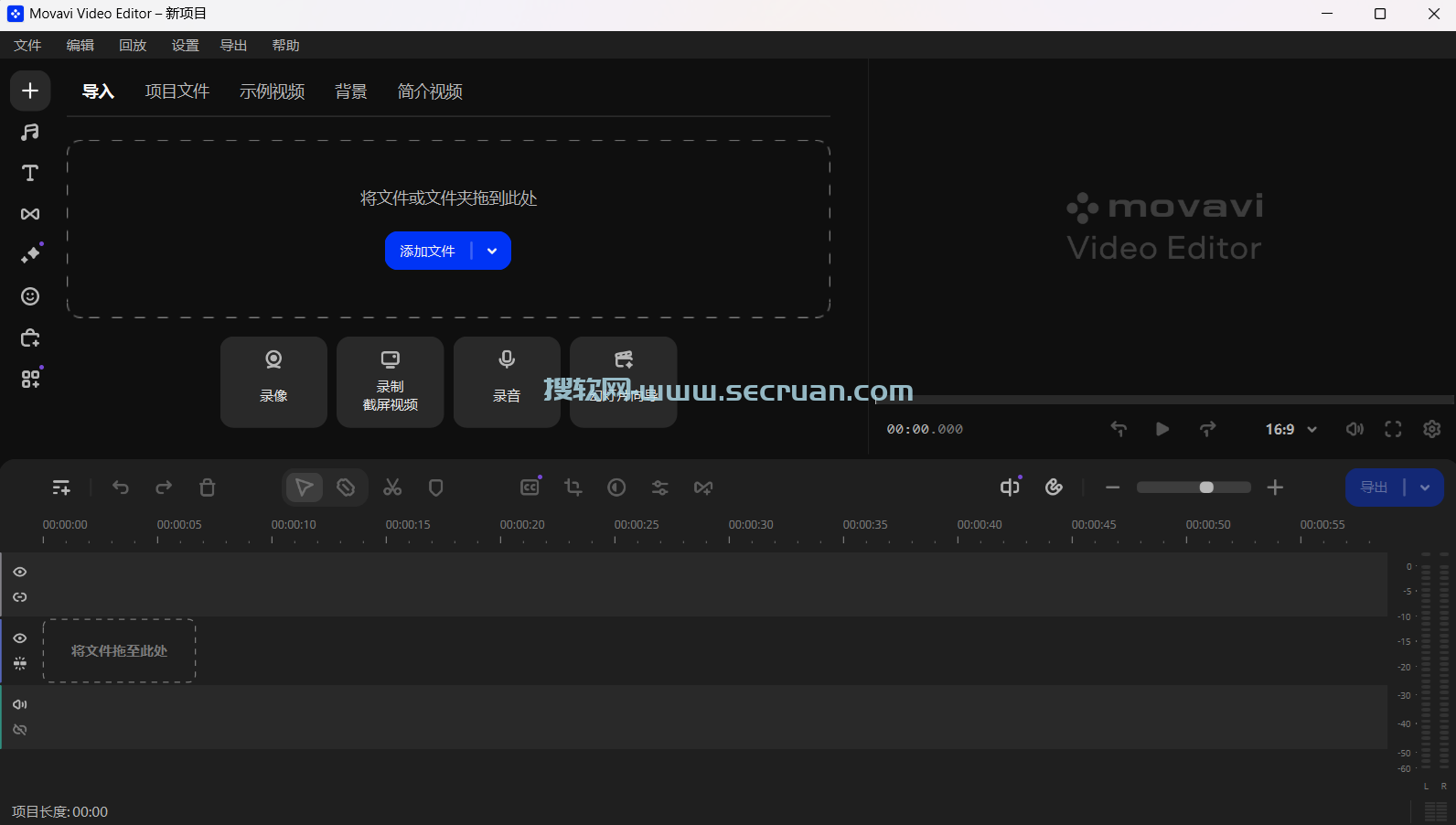
Task: Zoom out timeline with minus icon
Action: point(1112,487)
